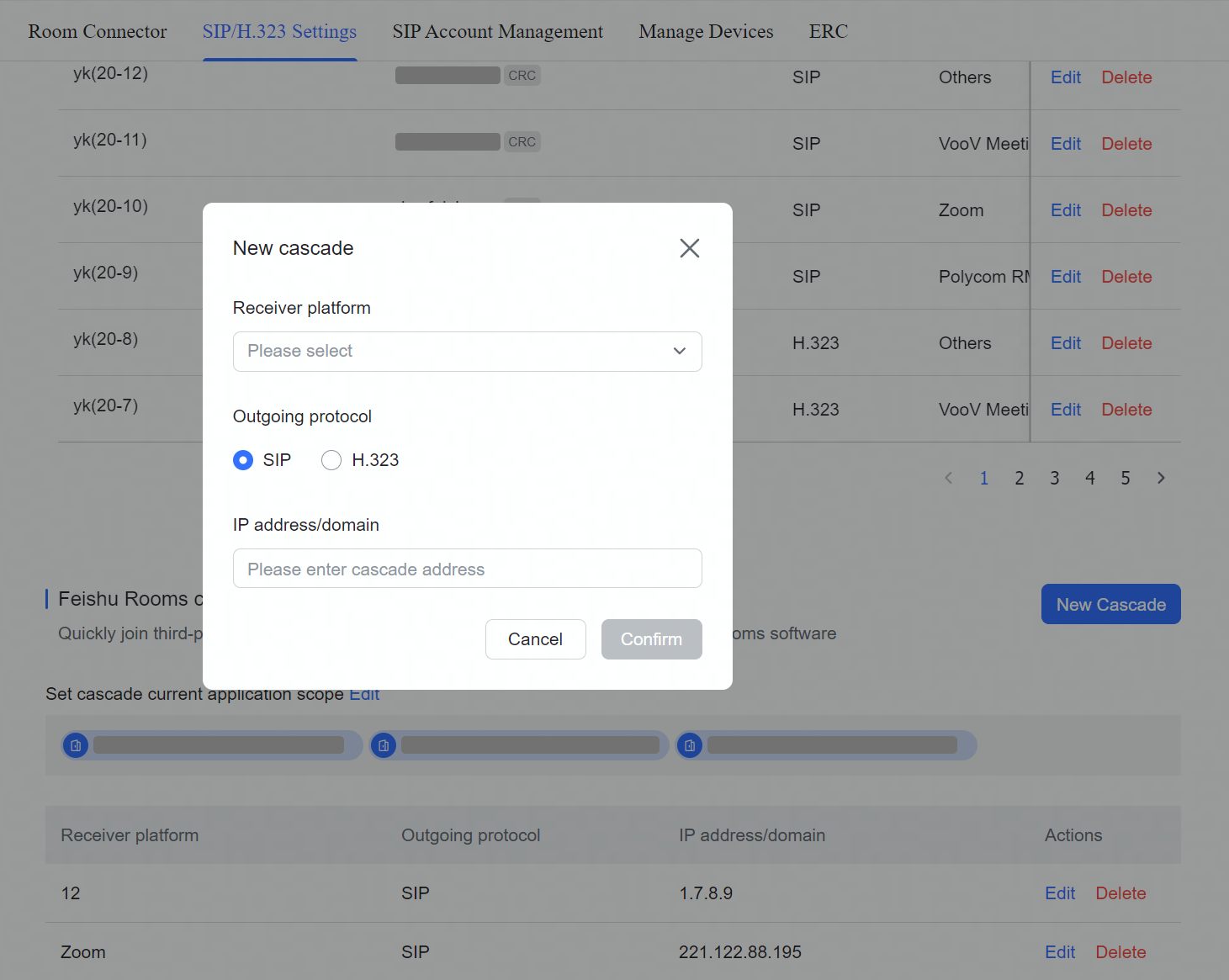The image size is (1229, 980).
Task: Focus the IP address/domain input field
Action: (468, 569)
